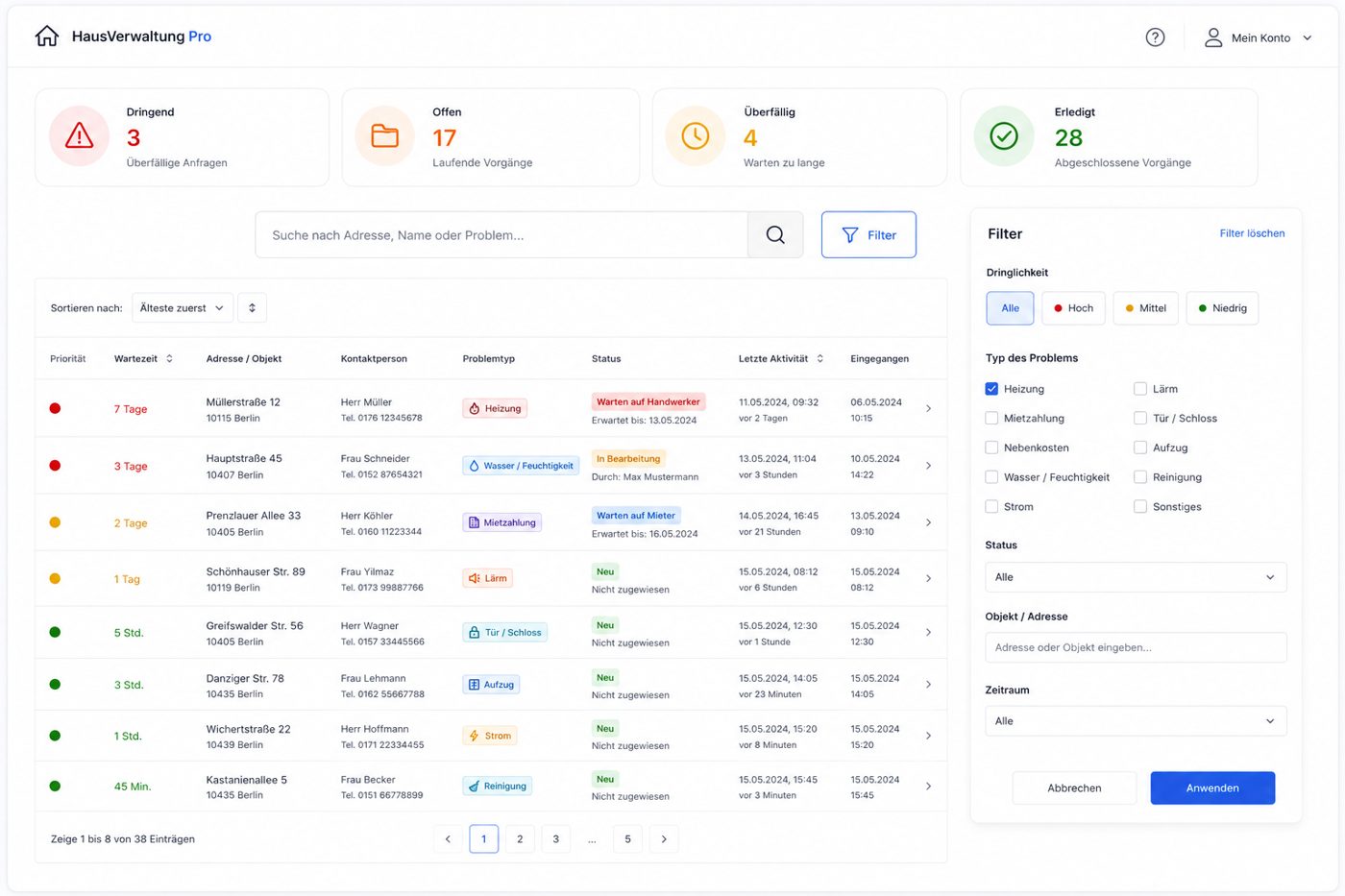The width and height of the screenshot is (1345, 896).
Task: Toggle sort direction arrows beside Älteste zuerst
Action: [252, 308]
